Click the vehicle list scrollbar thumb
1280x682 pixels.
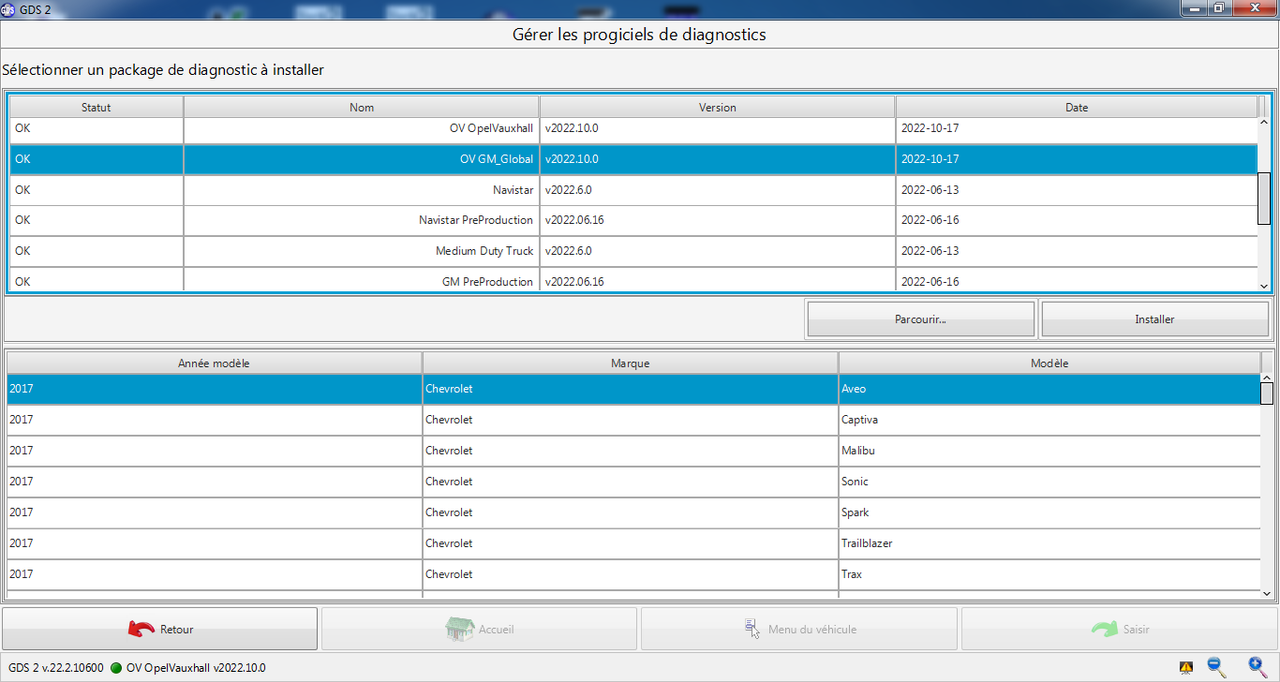tap(1267, 393)
